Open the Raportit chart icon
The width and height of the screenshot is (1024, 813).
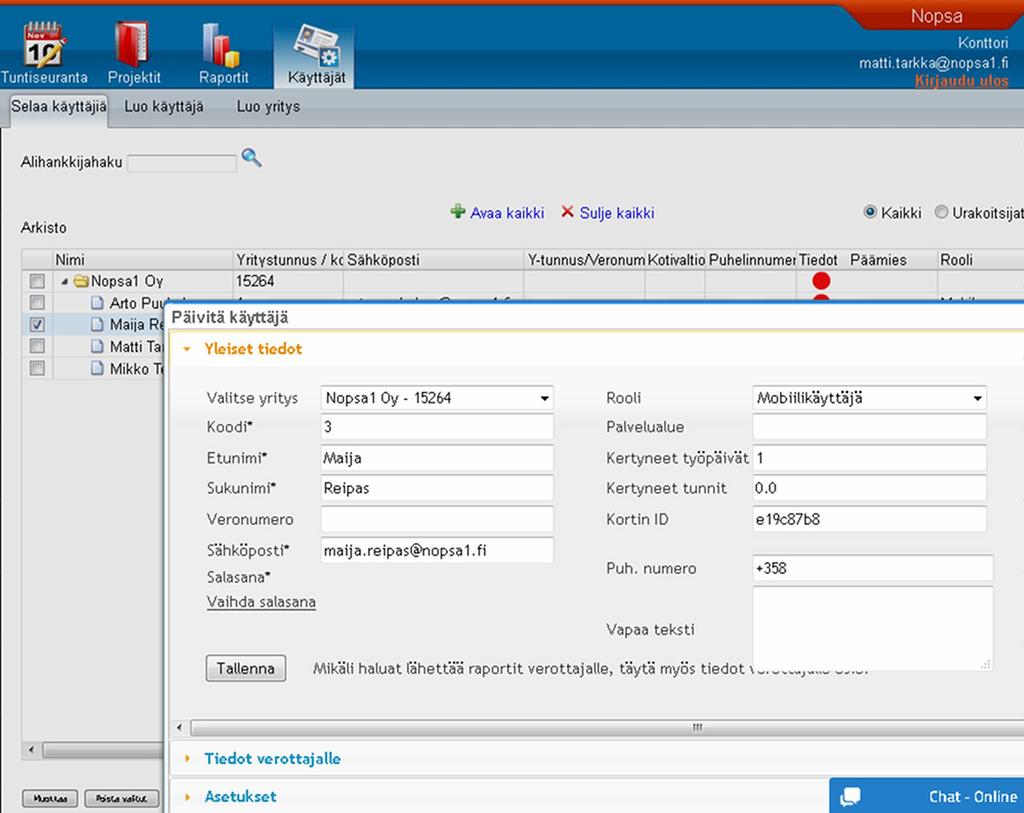(x=221, y=44)
